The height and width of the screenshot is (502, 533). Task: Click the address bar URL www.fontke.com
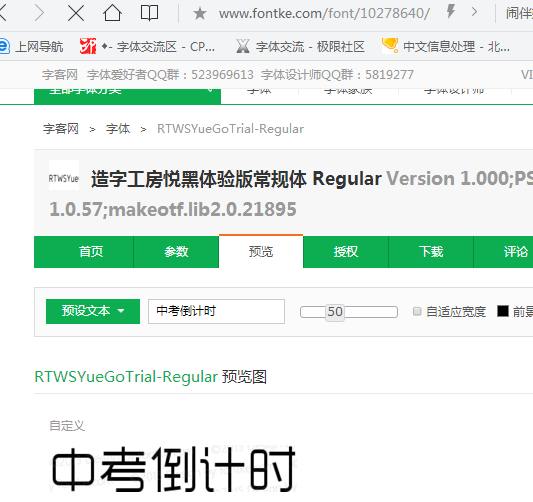tap(324, 14)
